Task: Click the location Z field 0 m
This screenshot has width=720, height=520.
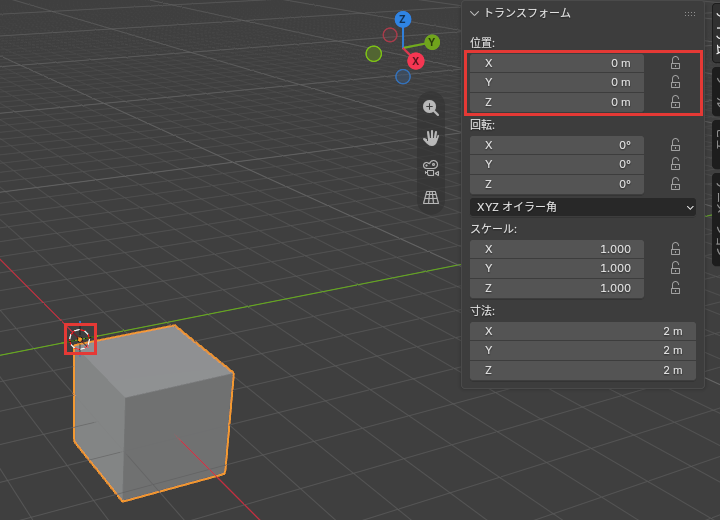Action: (x=557, y=102)
